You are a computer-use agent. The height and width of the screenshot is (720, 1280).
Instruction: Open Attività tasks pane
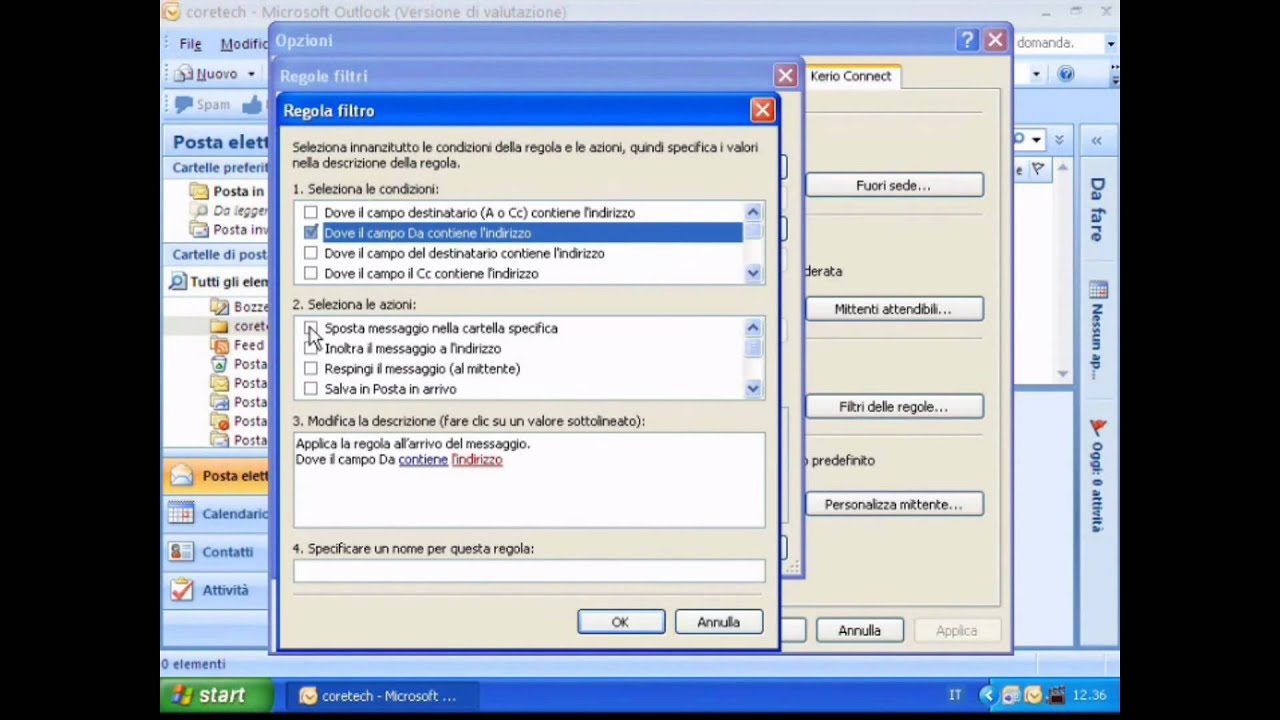point(216,590)
